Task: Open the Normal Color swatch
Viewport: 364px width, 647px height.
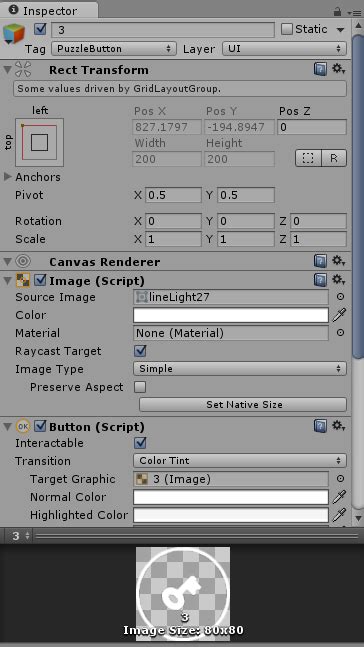Action: (x=231, y=497)
